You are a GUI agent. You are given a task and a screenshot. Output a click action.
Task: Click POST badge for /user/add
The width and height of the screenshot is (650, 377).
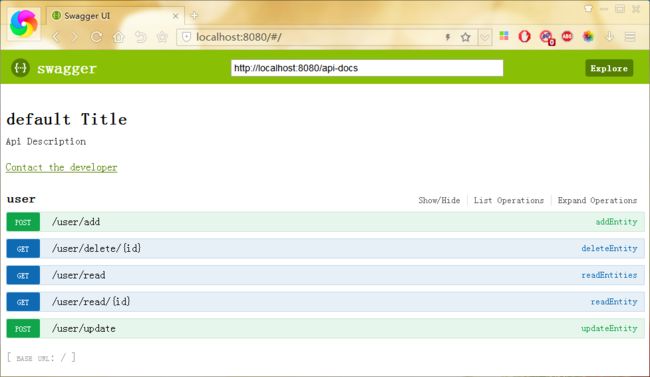coord(23,222)
